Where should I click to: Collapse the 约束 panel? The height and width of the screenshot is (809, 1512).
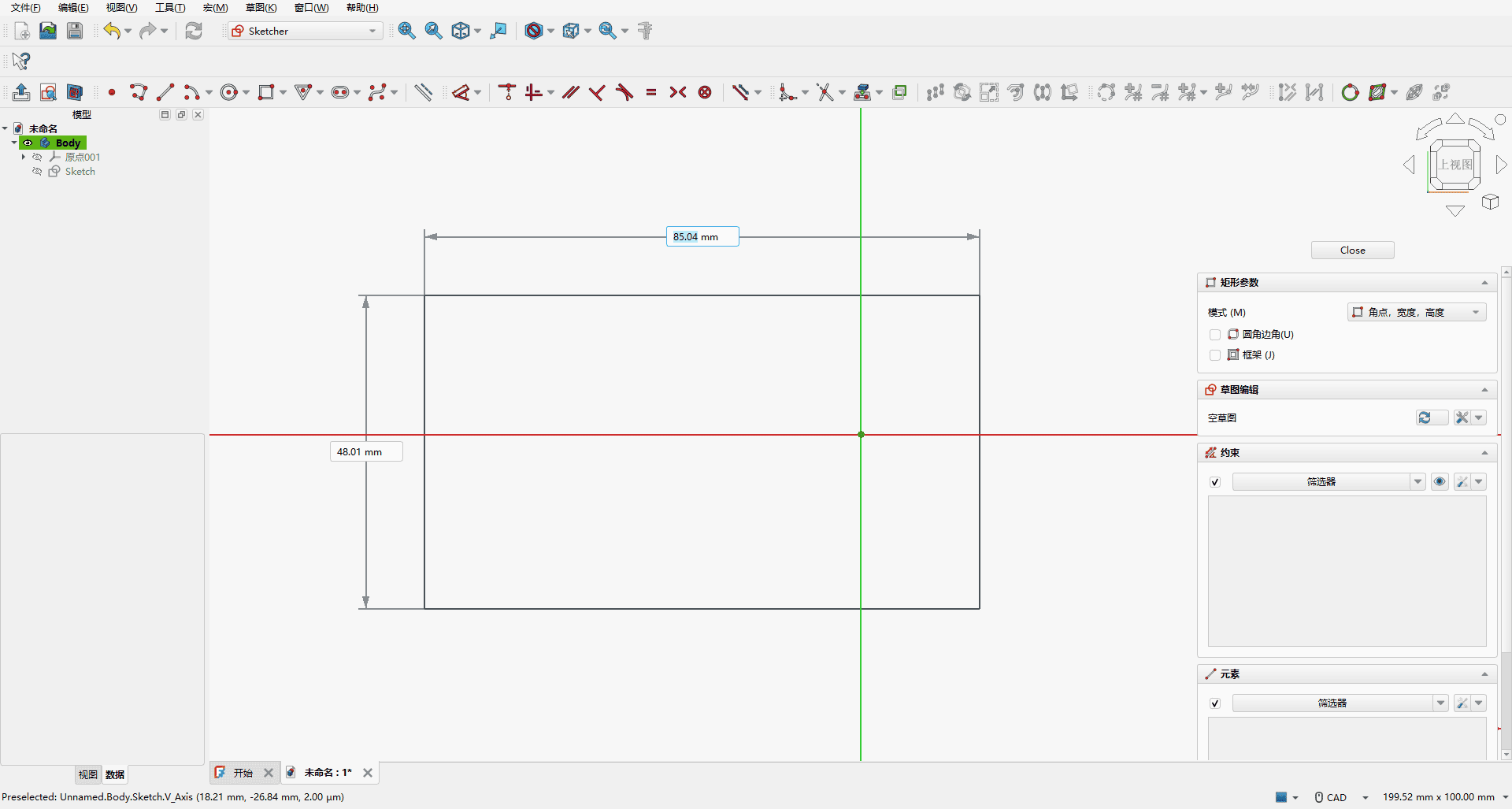[x=1484, y=453]
